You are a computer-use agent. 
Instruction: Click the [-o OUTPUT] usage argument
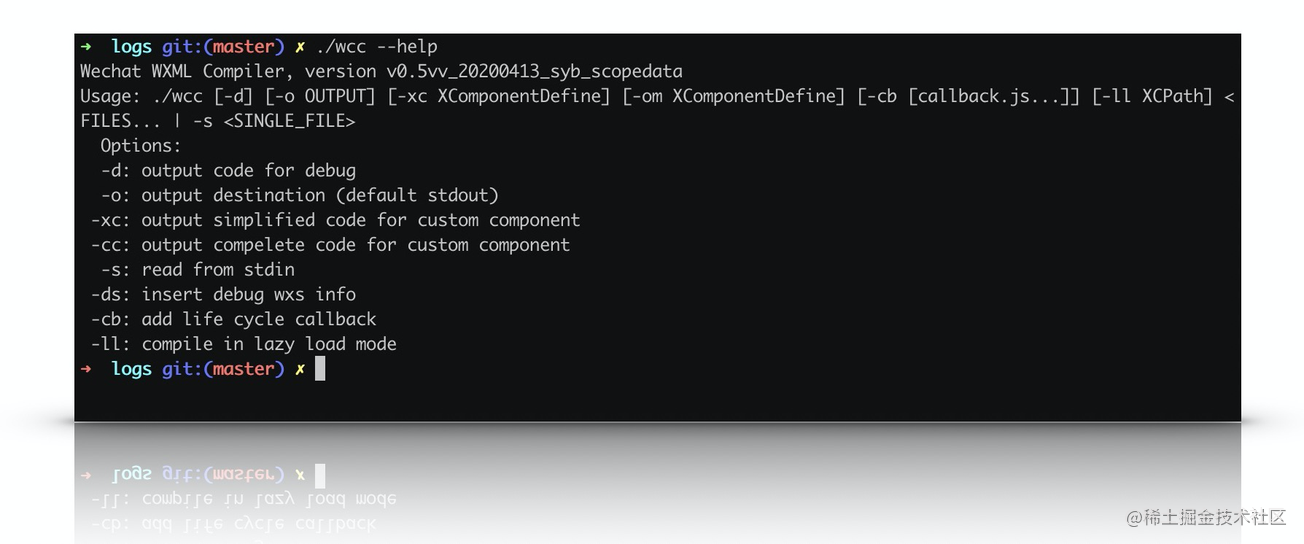click(320, 97)
